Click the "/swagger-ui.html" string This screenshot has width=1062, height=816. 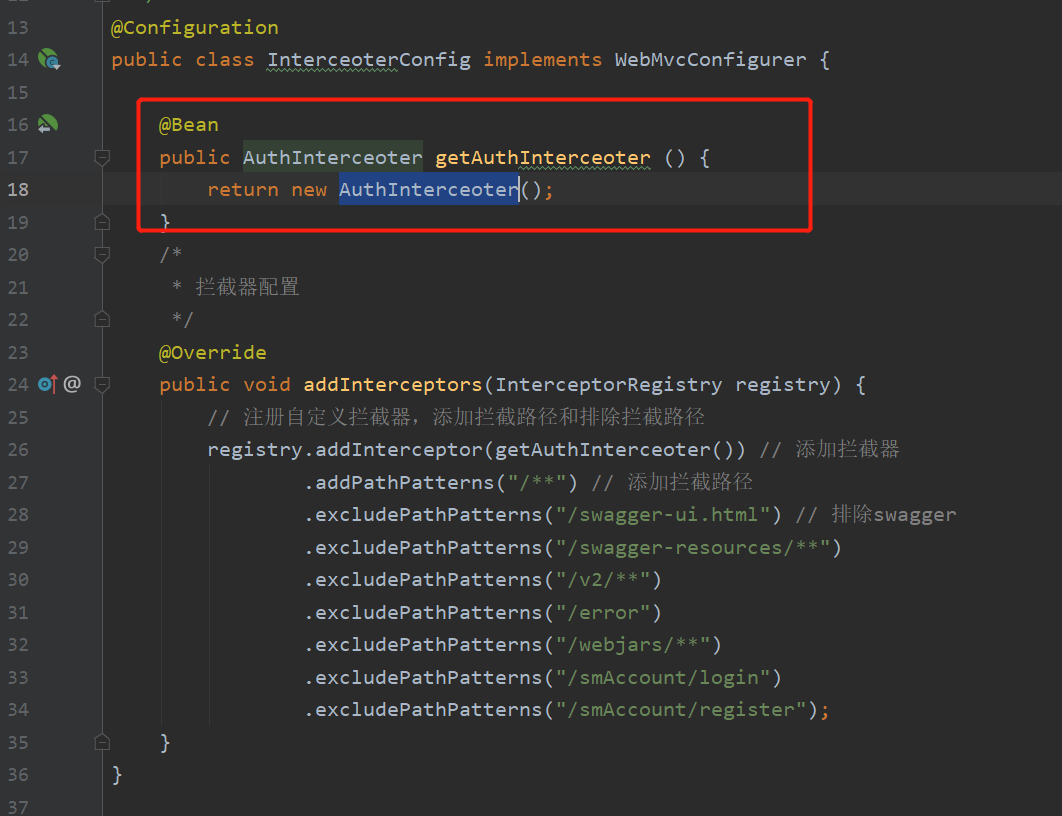pos(663,515)
